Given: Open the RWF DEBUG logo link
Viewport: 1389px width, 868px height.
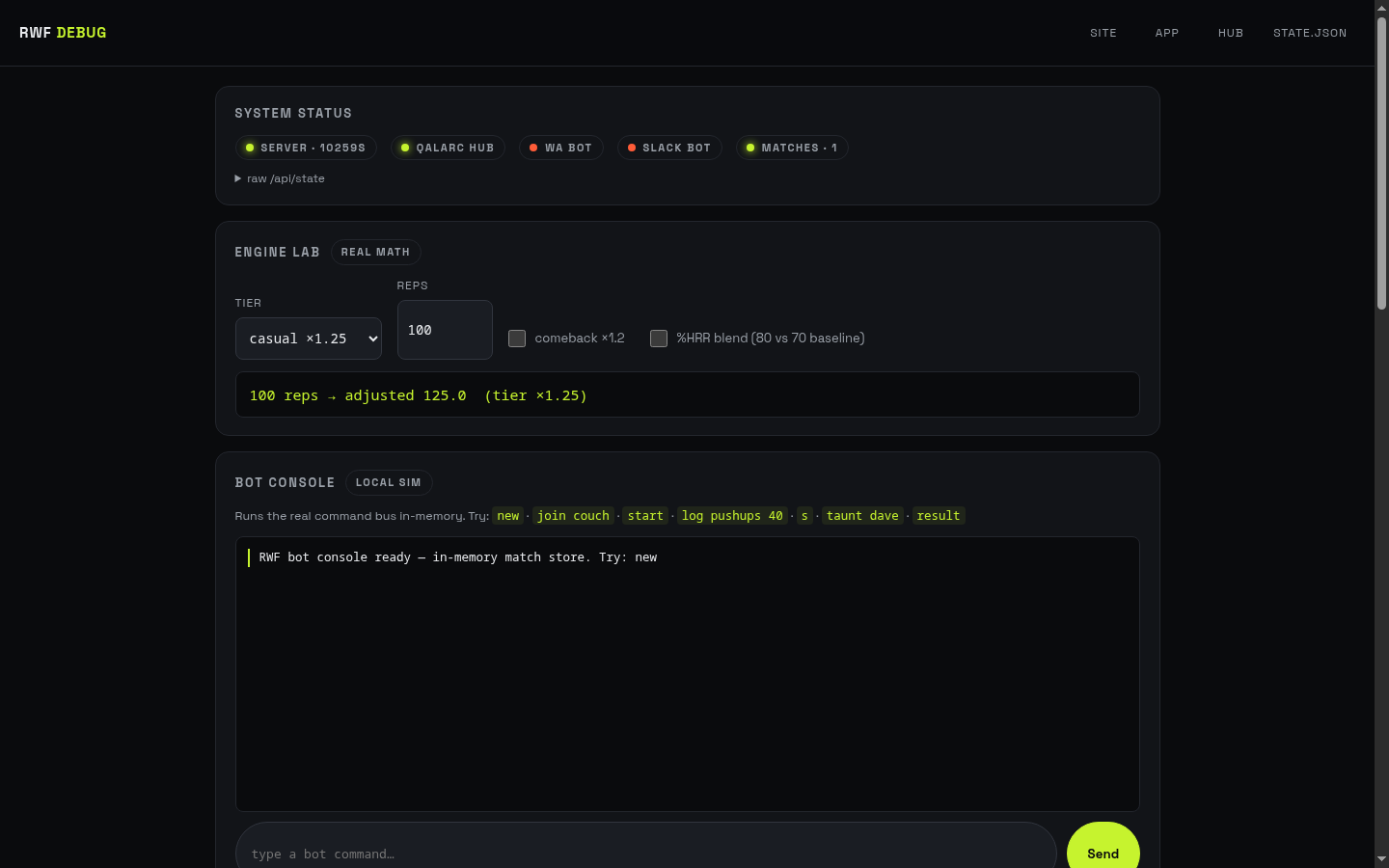Looking at the screenshot, I should pyautogui.click(x=63, y=33).
